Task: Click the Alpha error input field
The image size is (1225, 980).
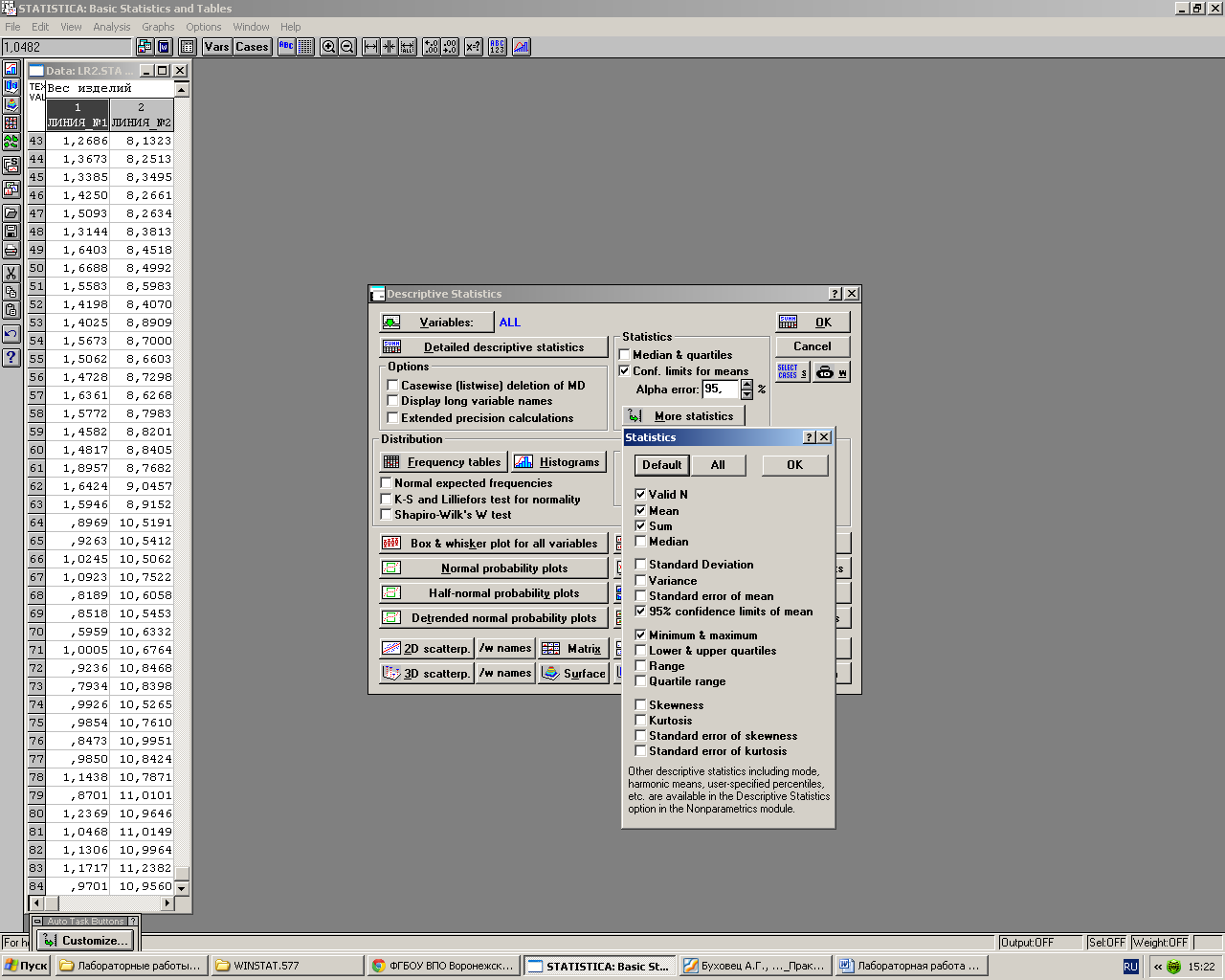Action: 721,390
